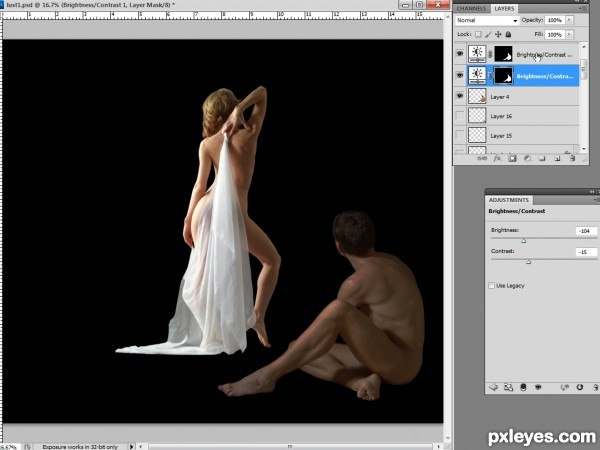Viewport: 600px width, 450px height.
Task: Click the Contrast value field
Action: 586,252
